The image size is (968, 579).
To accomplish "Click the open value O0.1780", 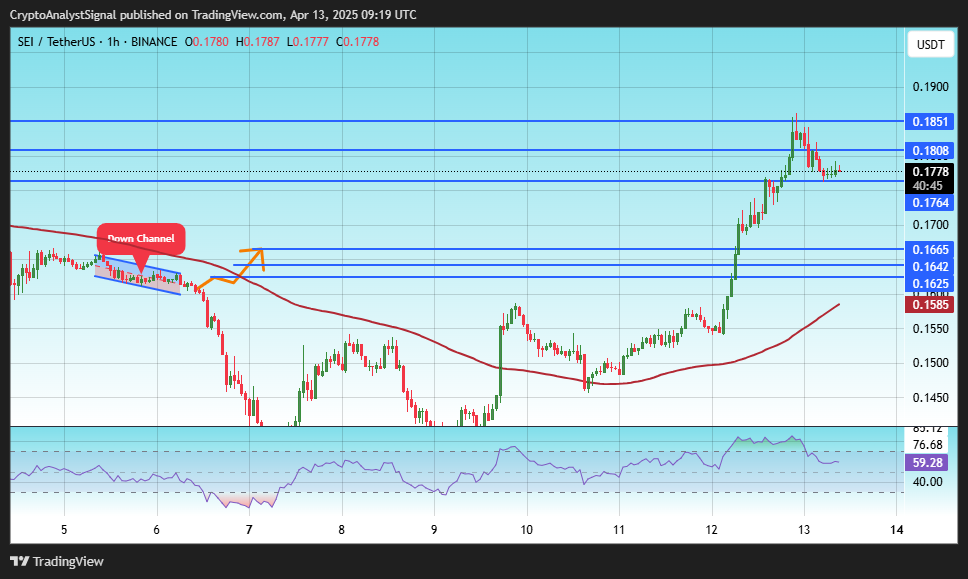I will (x=207, y=42).
